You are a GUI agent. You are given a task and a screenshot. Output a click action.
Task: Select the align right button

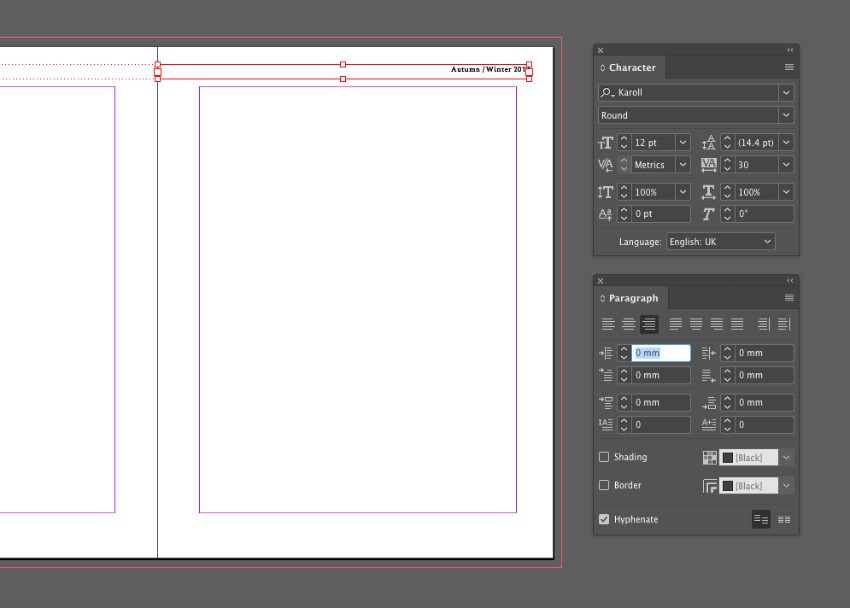(x=649, y=324)
